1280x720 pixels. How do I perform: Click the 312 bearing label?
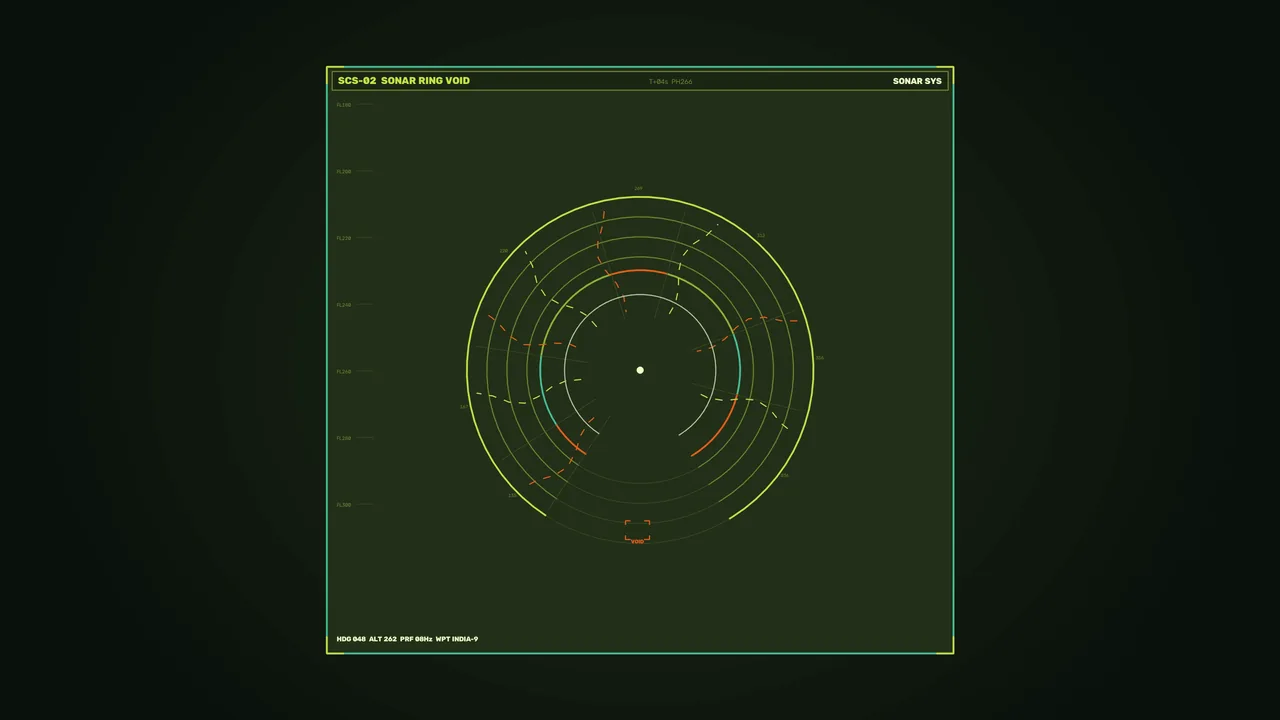point(761,236)
